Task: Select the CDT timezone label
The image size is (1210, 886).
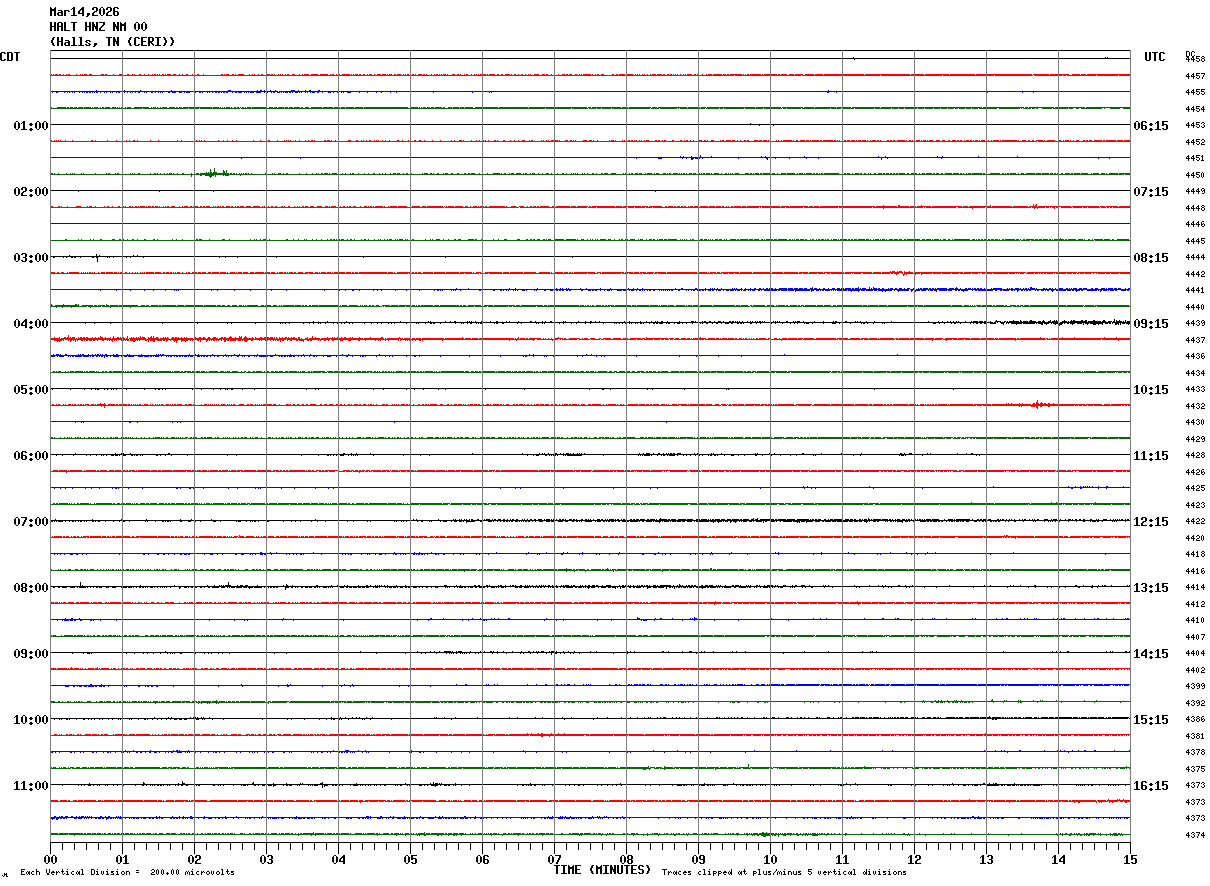Action: click(10, 57)
